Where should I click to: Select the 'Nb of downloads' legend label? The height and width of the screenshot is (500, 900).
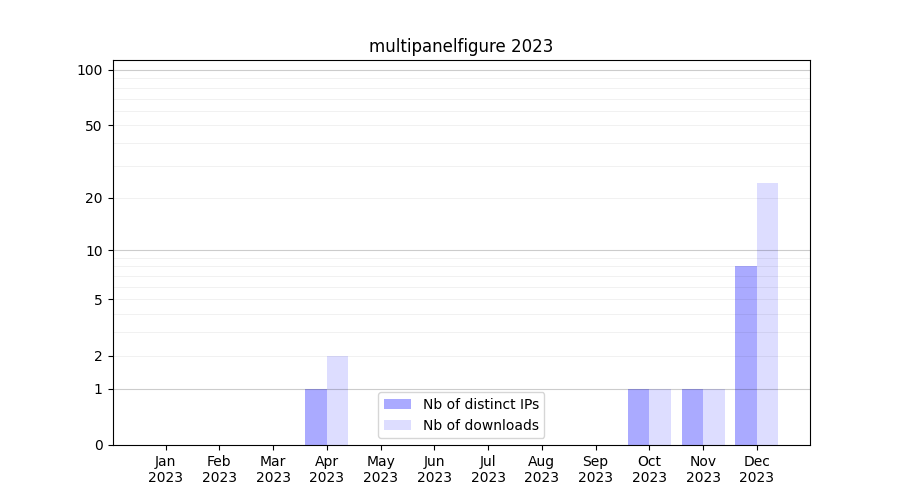tap(481, 425)
